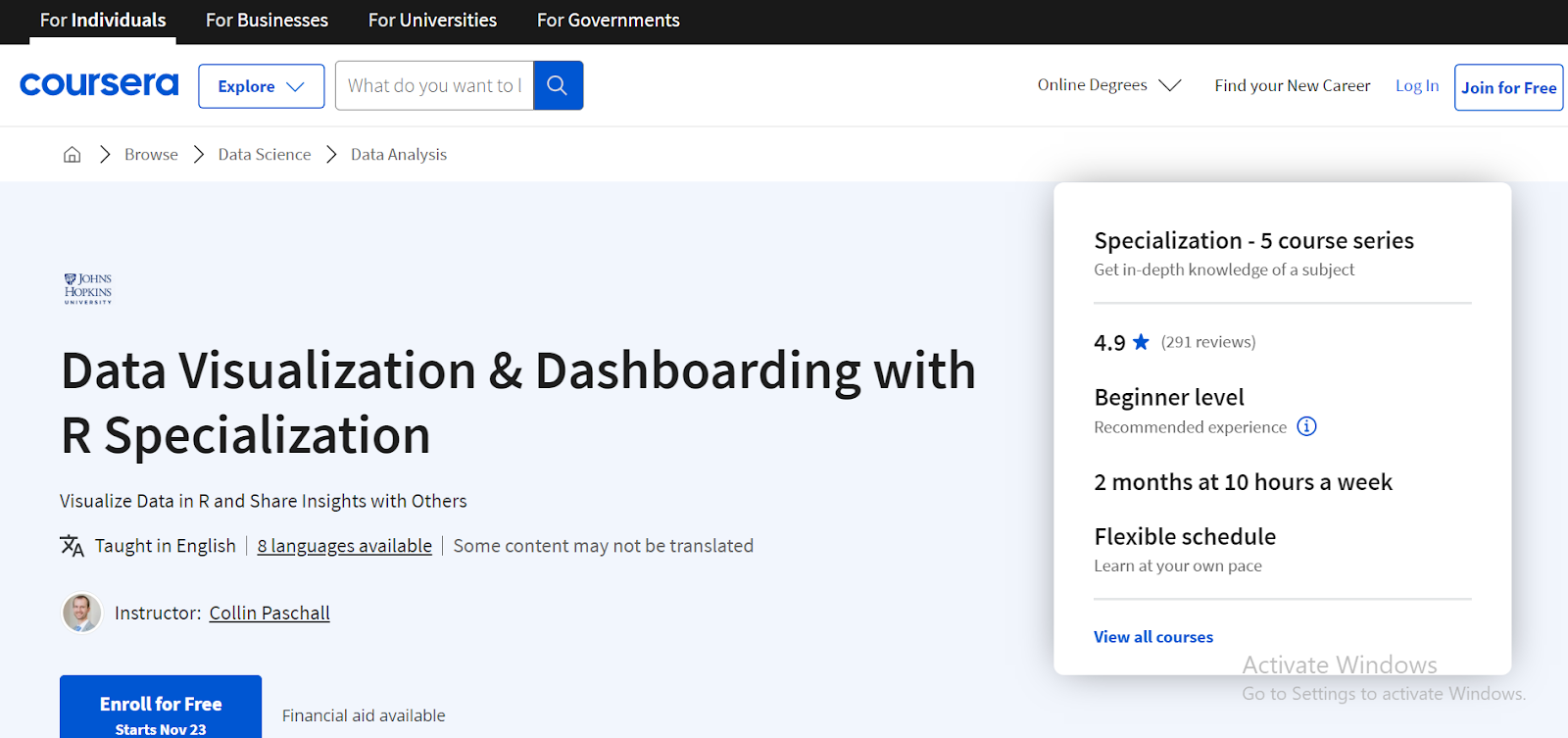
Task: Click the translation languages icon
Action: tap(73, 546)
